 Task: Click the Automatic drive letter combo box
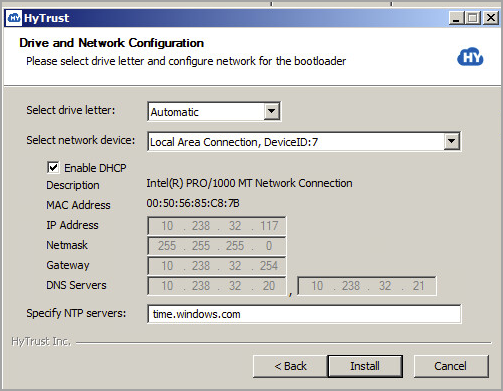click(x=214, y=111)
